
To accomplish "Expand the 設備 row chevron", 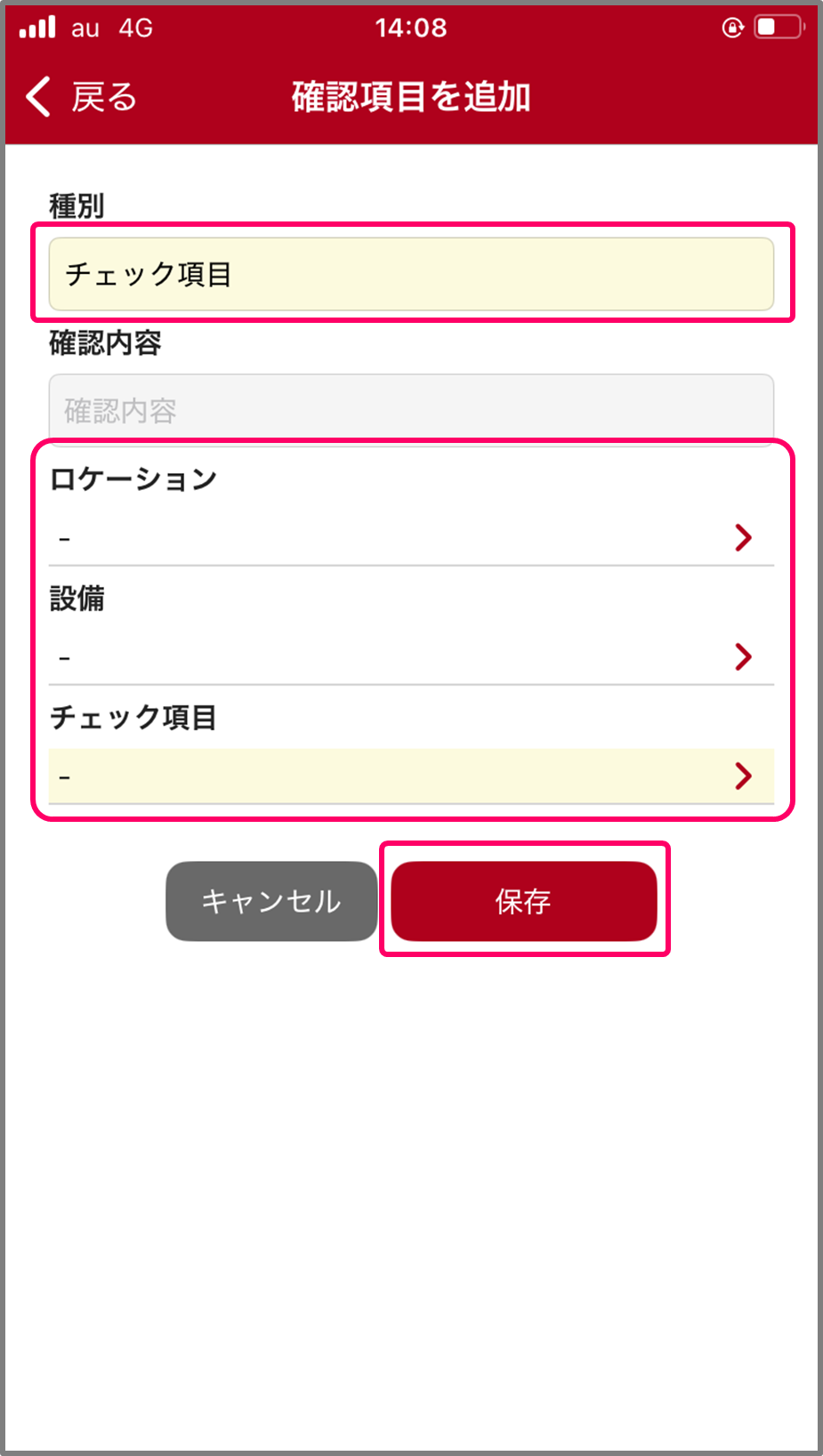I will tap(743, 656).
